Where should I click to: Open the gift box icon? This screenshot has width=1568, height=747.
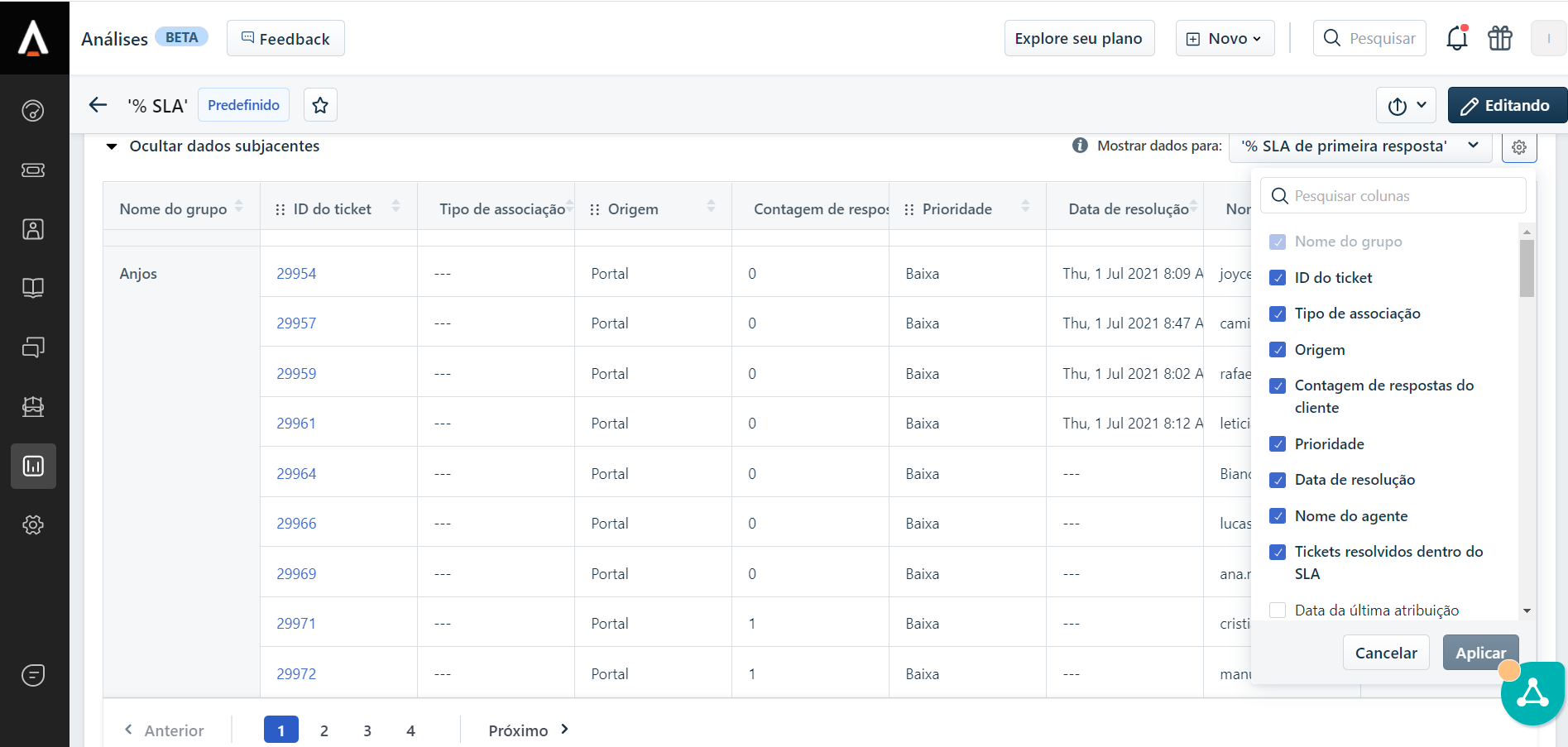point(1499,39)
